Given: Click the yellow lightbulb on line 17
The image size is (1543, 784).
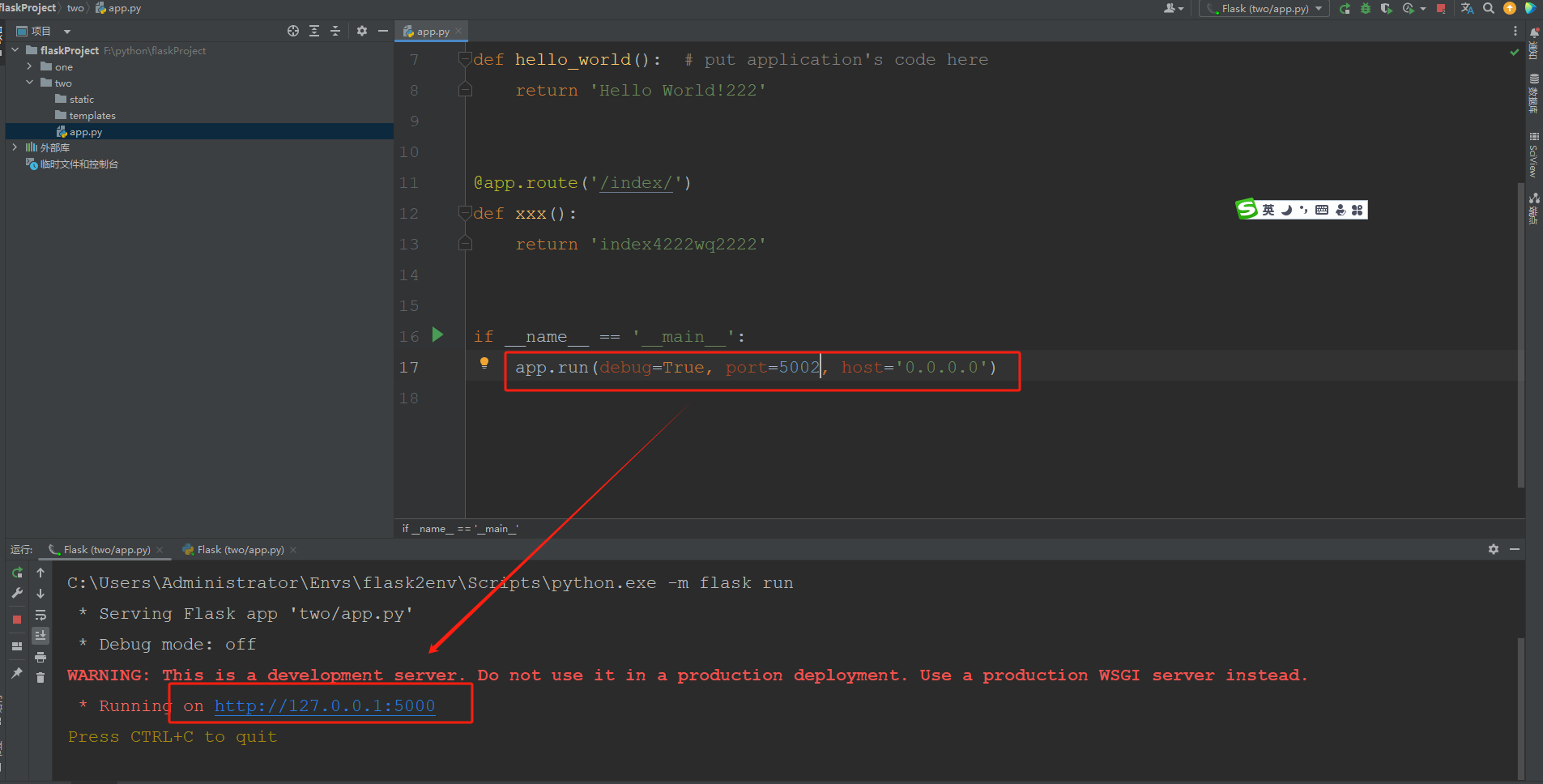Looking at the screenshot, I should click(484, 363).
